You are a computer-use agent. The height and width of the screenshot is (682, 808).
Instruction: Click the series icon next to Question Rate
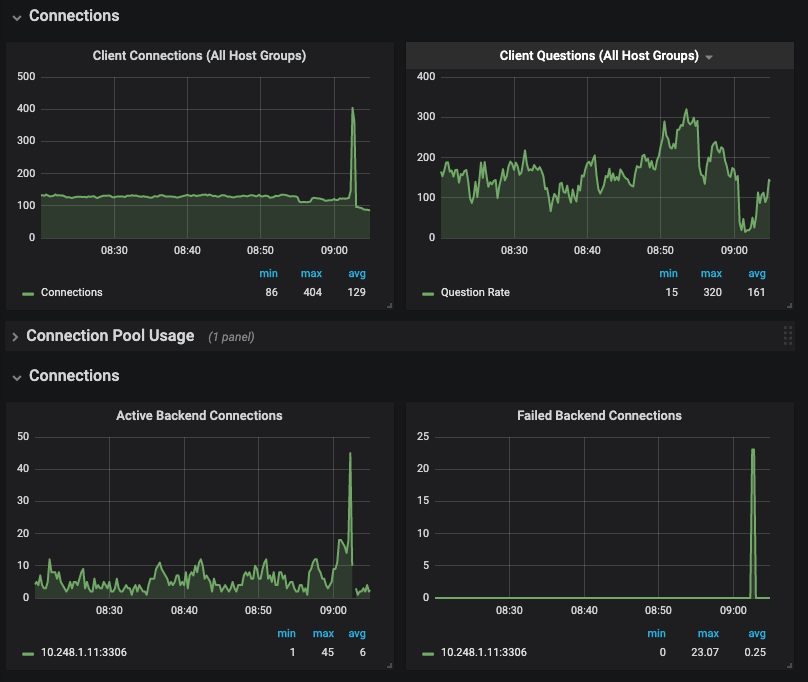tap(427, 292)
